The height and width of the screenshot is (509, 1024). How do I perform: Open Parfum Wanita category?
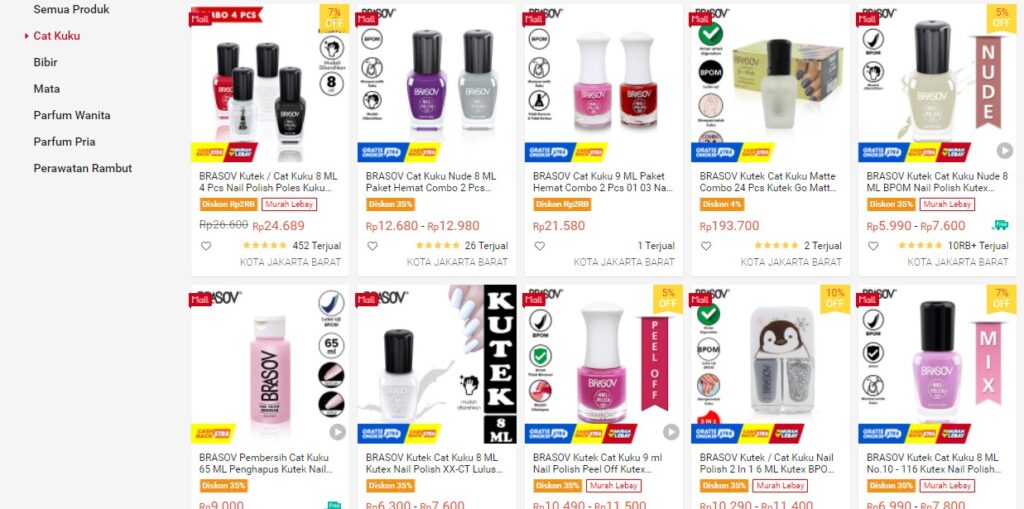coord(72,115)
